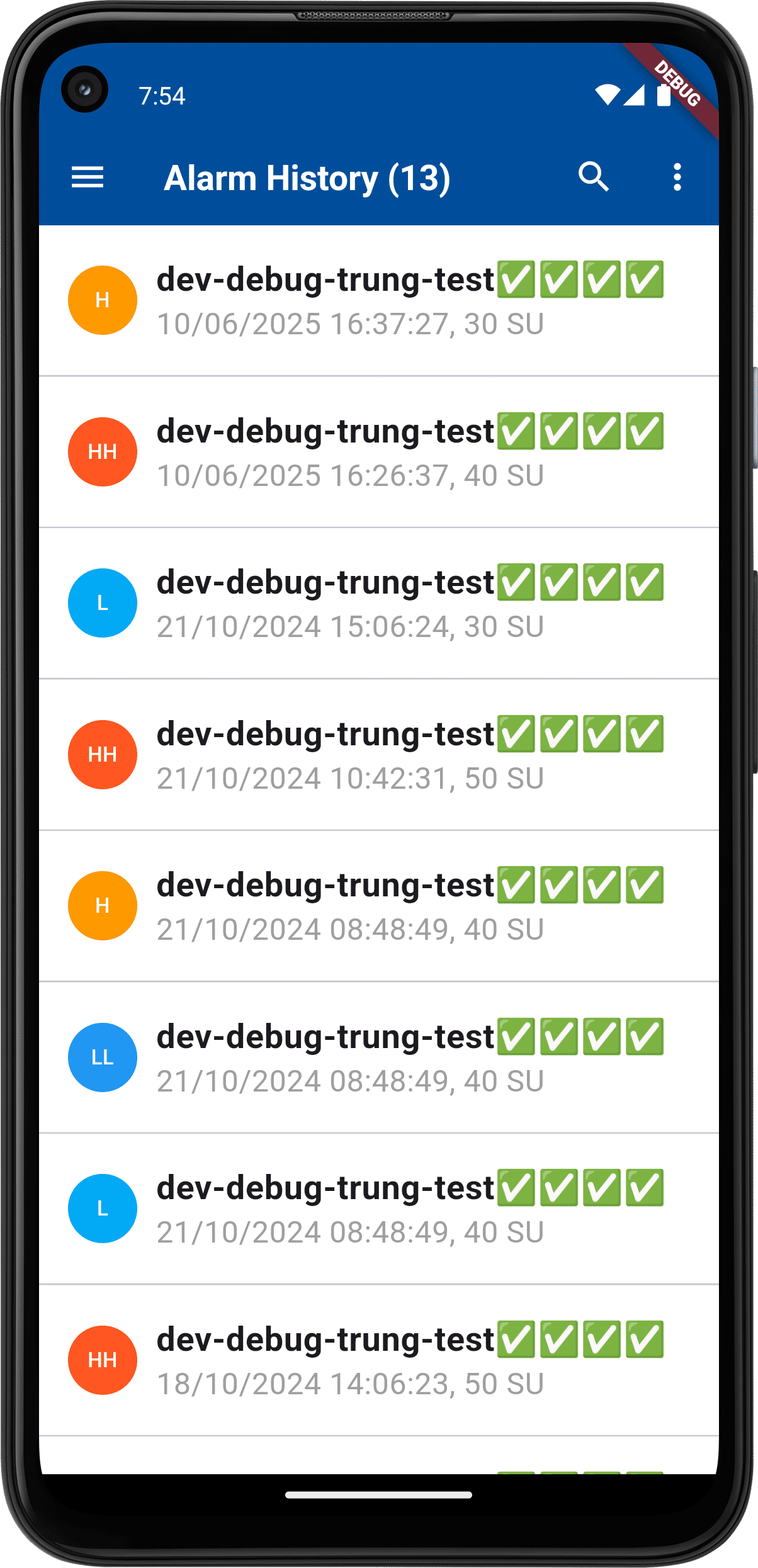Tap the search magnifier icon
This screenshot has width=758, height=1568.
tap(594, 177)
